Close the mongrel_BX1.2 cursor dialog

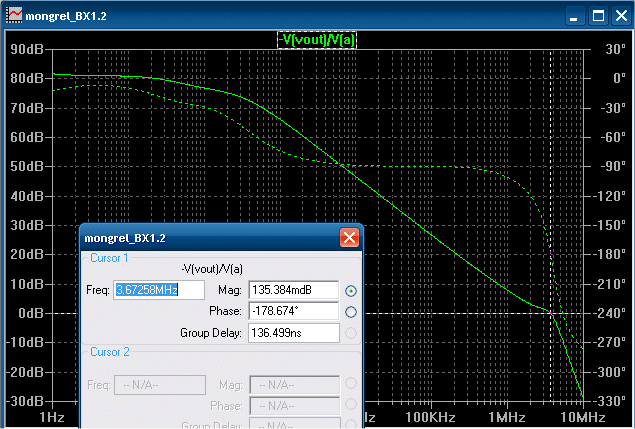tap(349, 237)
